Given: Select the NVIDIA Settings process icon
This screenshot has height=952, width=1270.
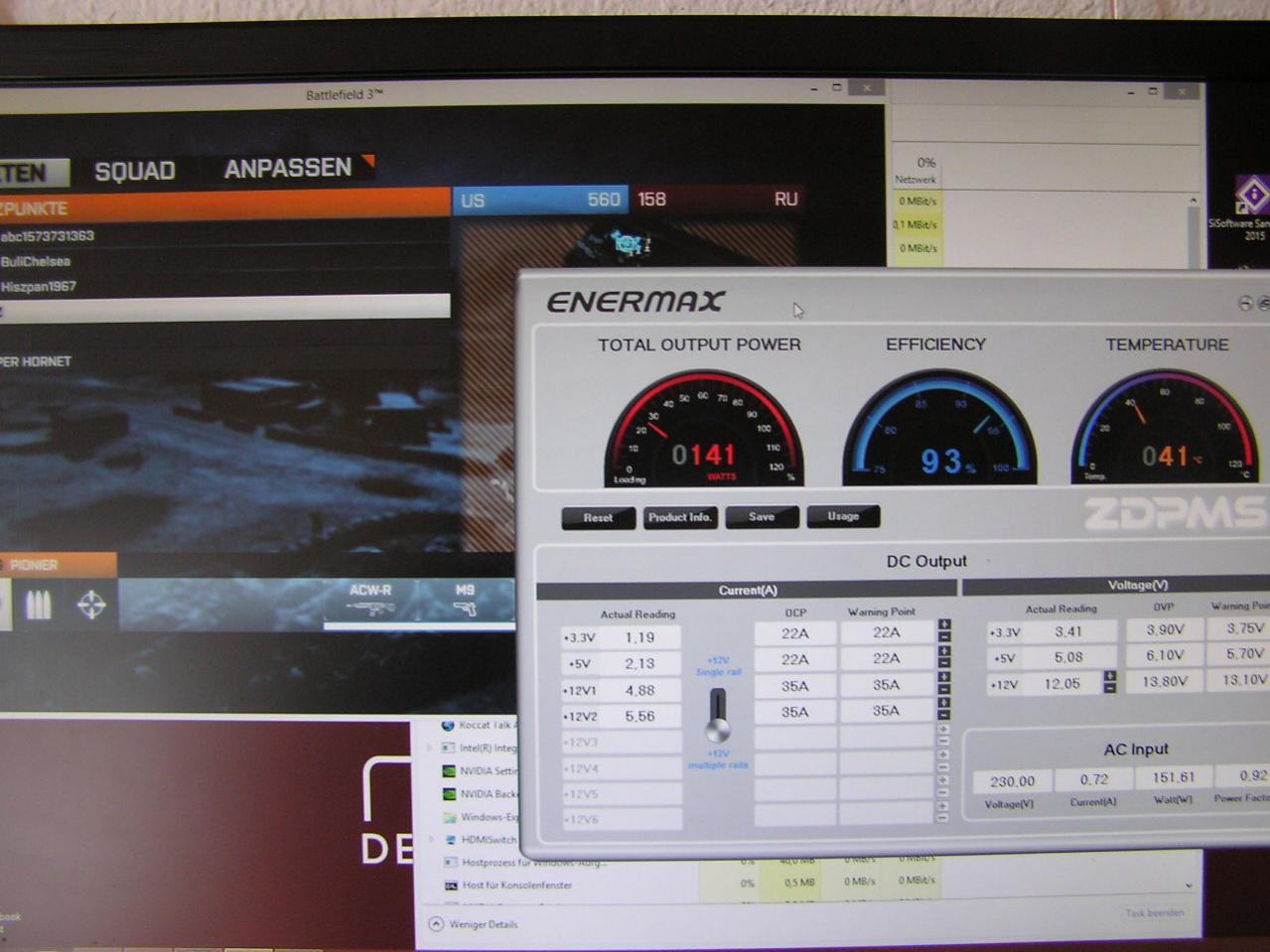Looking at the screenshot, I should click(449, 770).
